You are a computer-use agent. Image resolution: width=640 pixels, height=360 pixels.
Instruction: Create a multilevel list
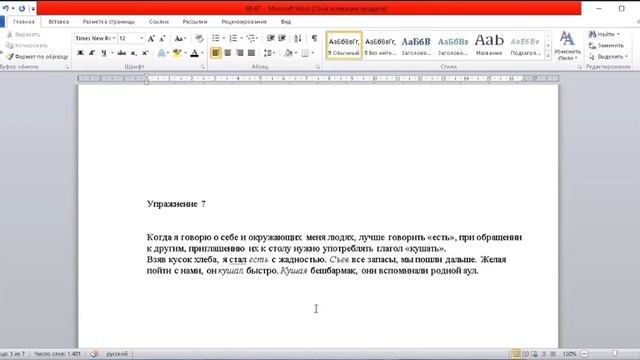pos(251,38)
